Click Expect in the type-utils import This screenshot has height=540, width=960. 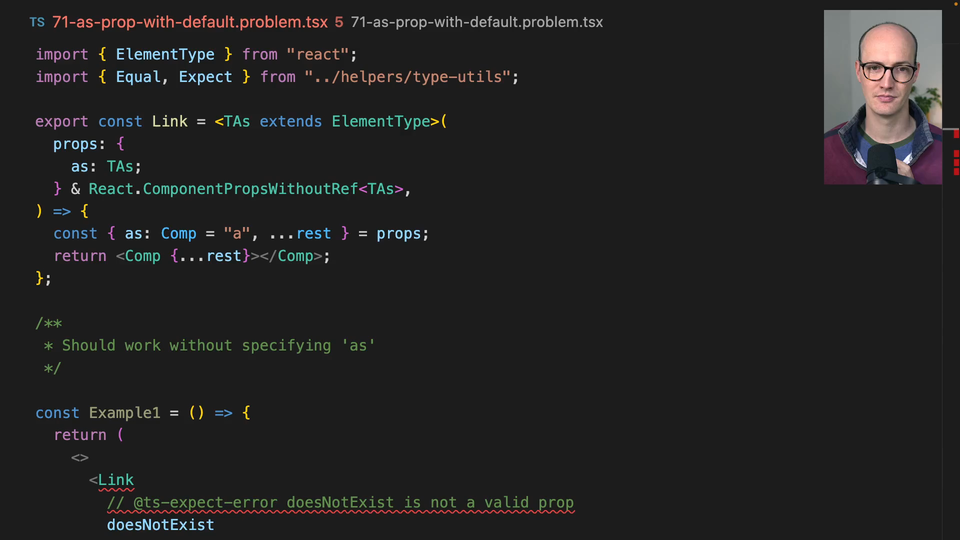click(205, 77)
